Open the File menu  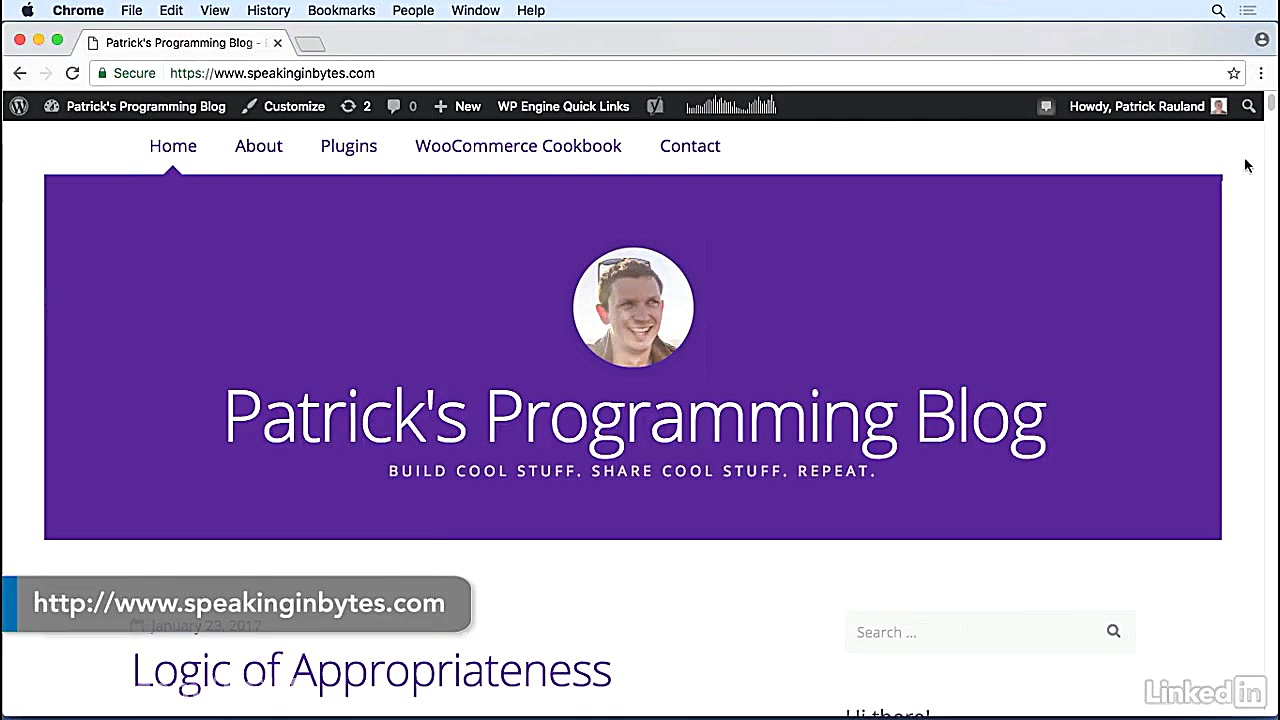coord(132,10)
